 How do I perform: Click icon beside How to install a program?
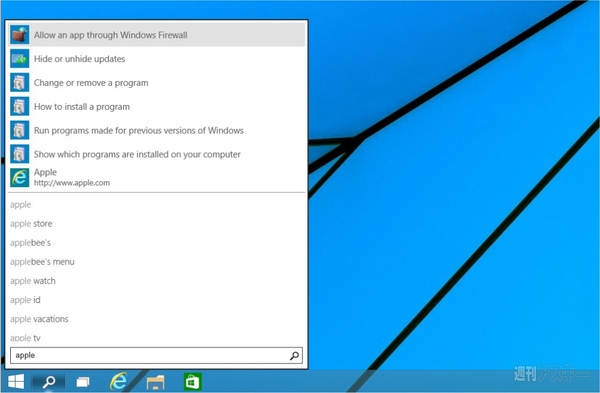pyautogui.click(x=20, y=106)
